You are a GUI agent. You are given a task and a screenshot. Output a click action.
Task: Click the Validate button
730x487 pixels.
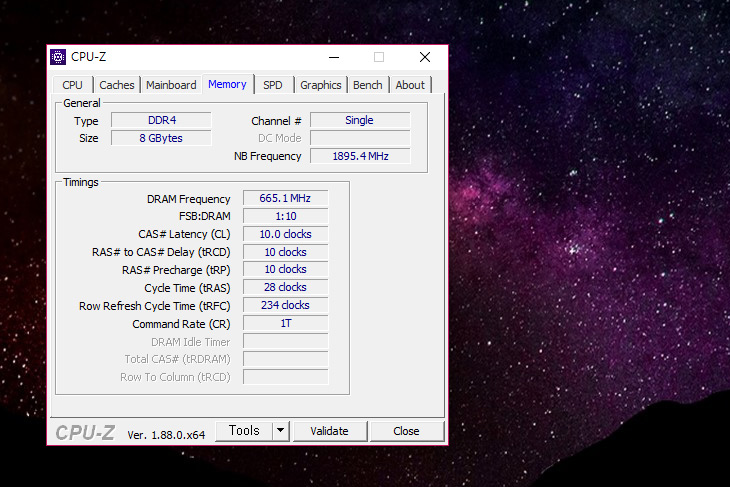330,431
